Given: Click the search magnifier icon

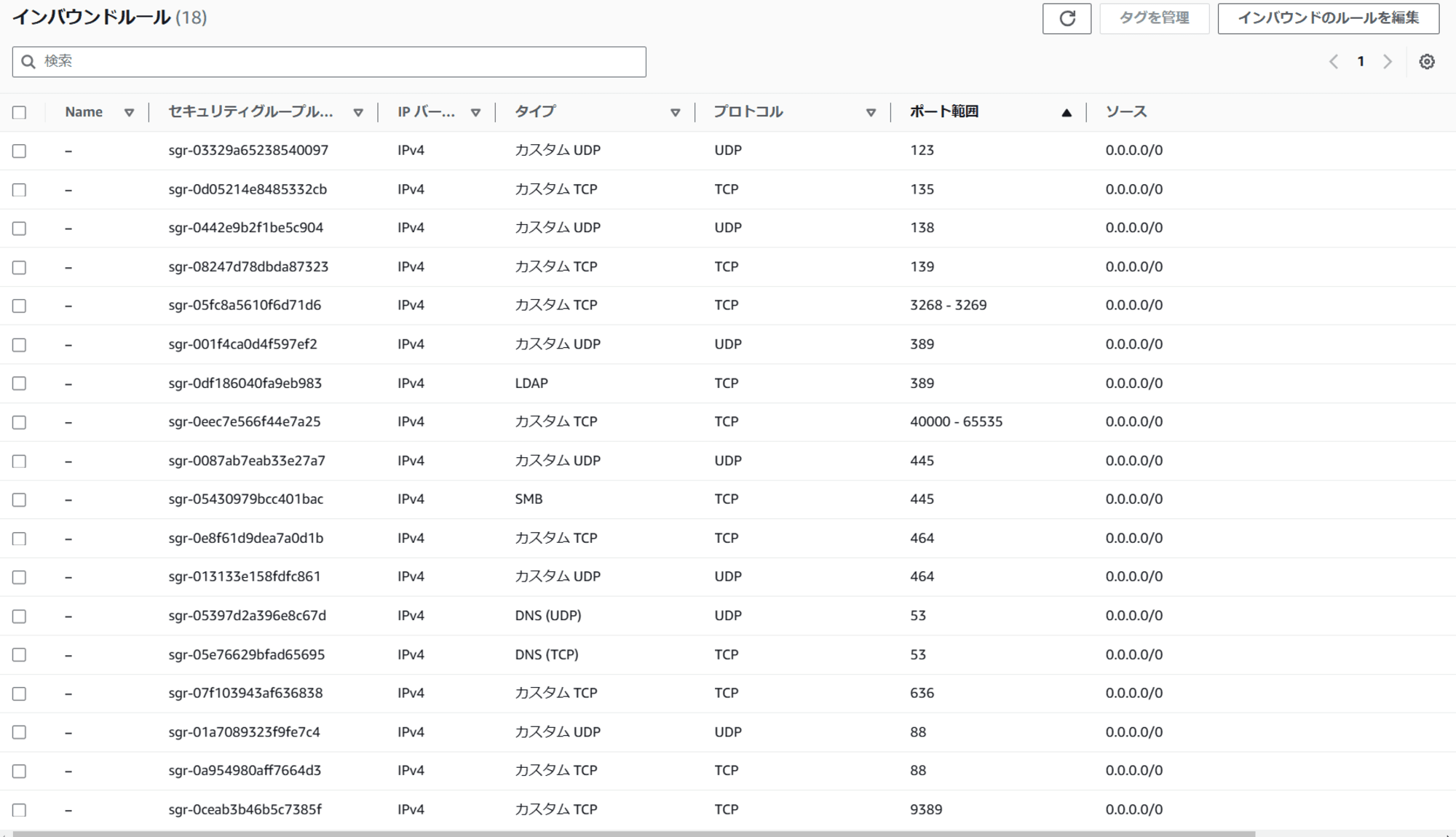Looking at the screenshot, I should pyautogui.click(x=28, y=62).
